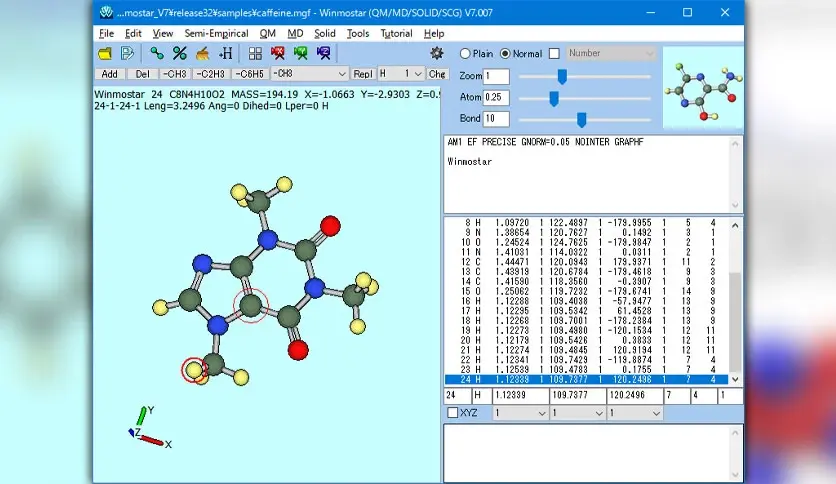Click the Bond slider handle
Viewport: 836px width, 484px height.
(582, 119)
